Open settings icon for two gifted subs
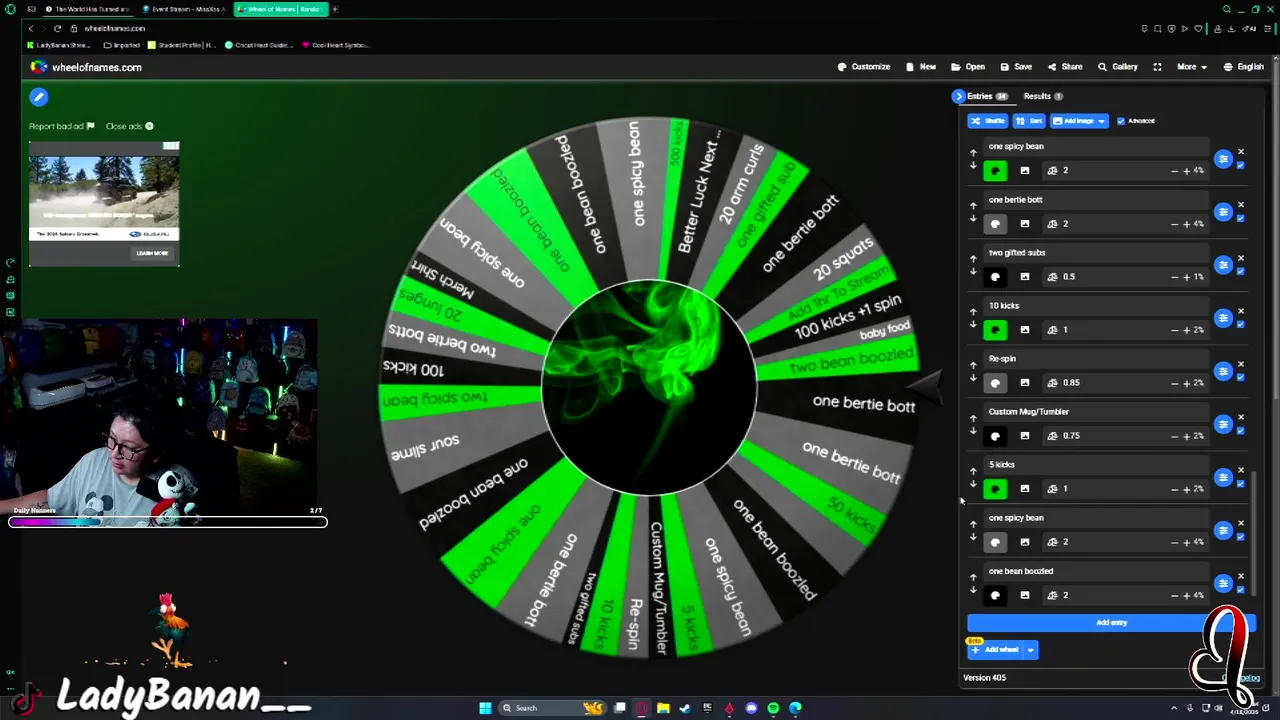Screen dimensions: 1280x720 pyautogui.click(x=1223, y=265)
